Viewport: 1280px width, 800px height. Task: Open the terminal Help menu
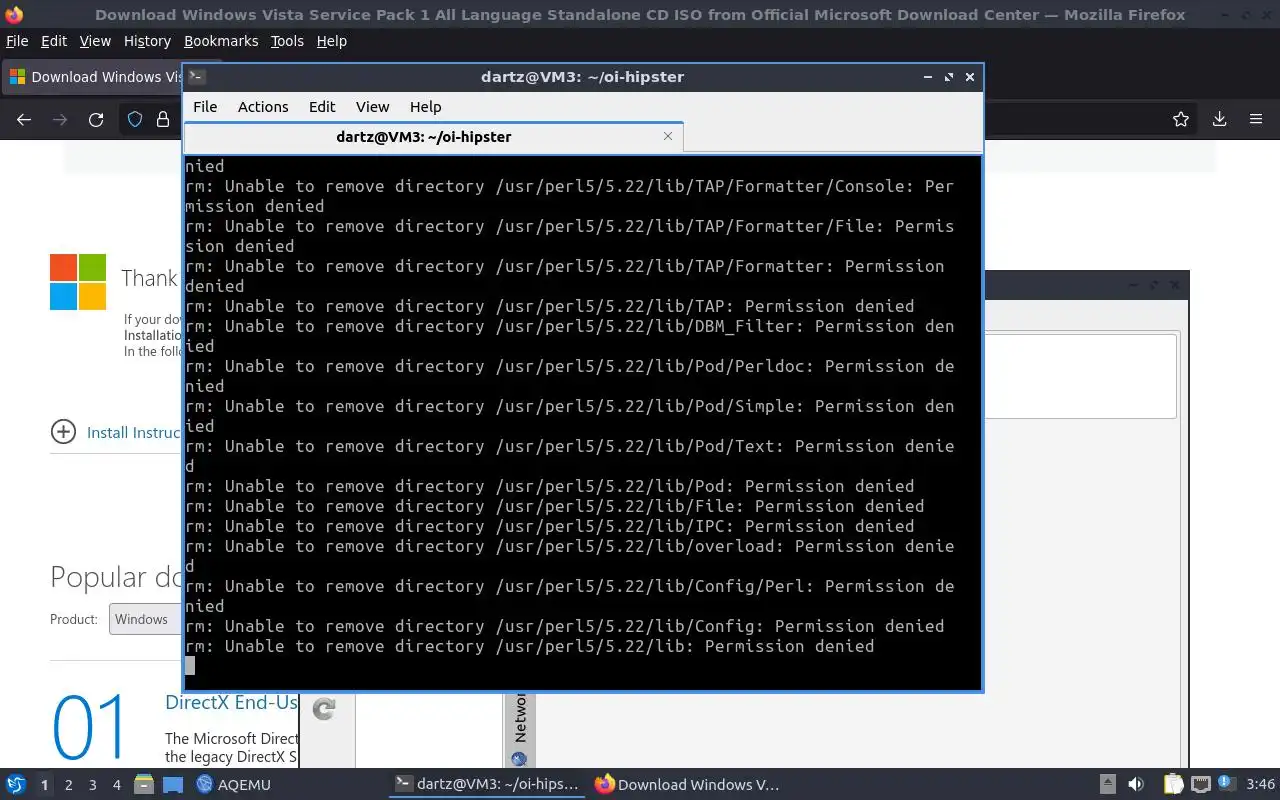point(425,107)
